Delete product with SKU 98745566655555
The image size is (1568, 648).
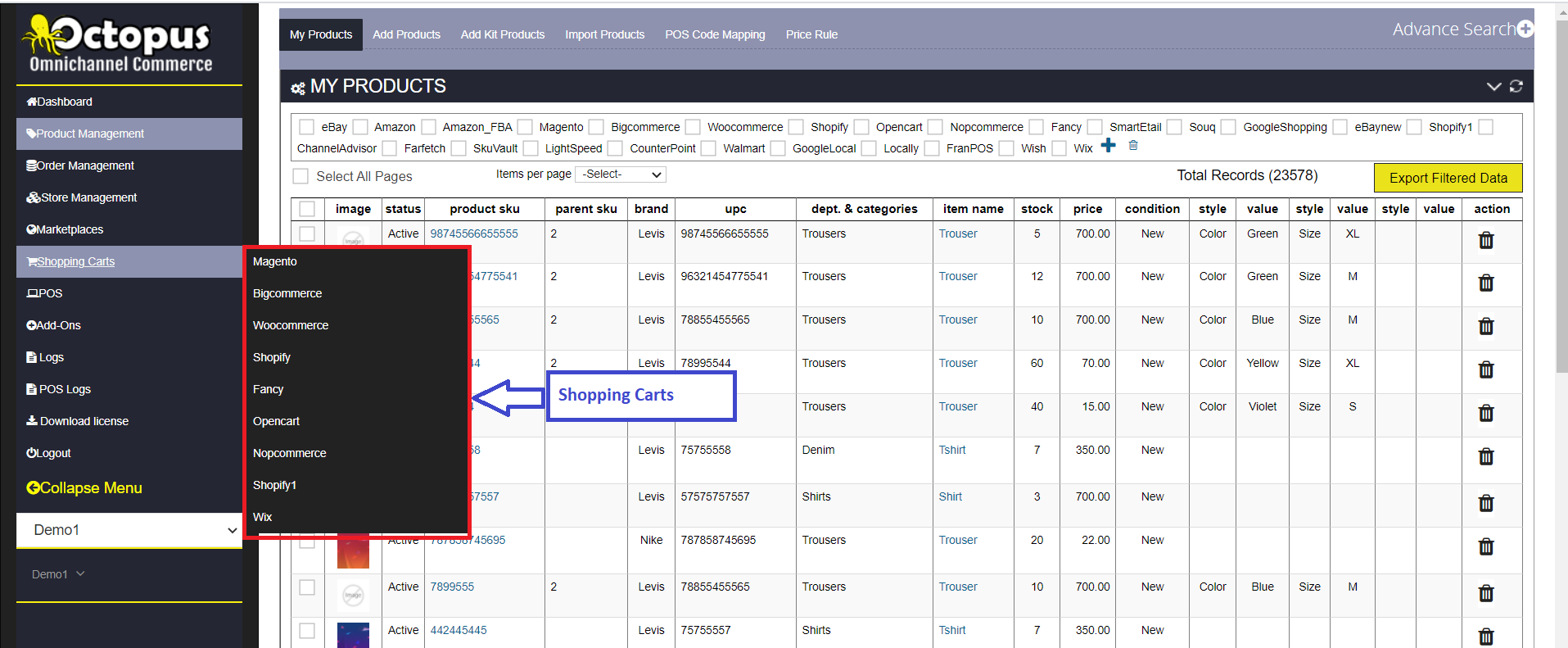(1486, 240)
